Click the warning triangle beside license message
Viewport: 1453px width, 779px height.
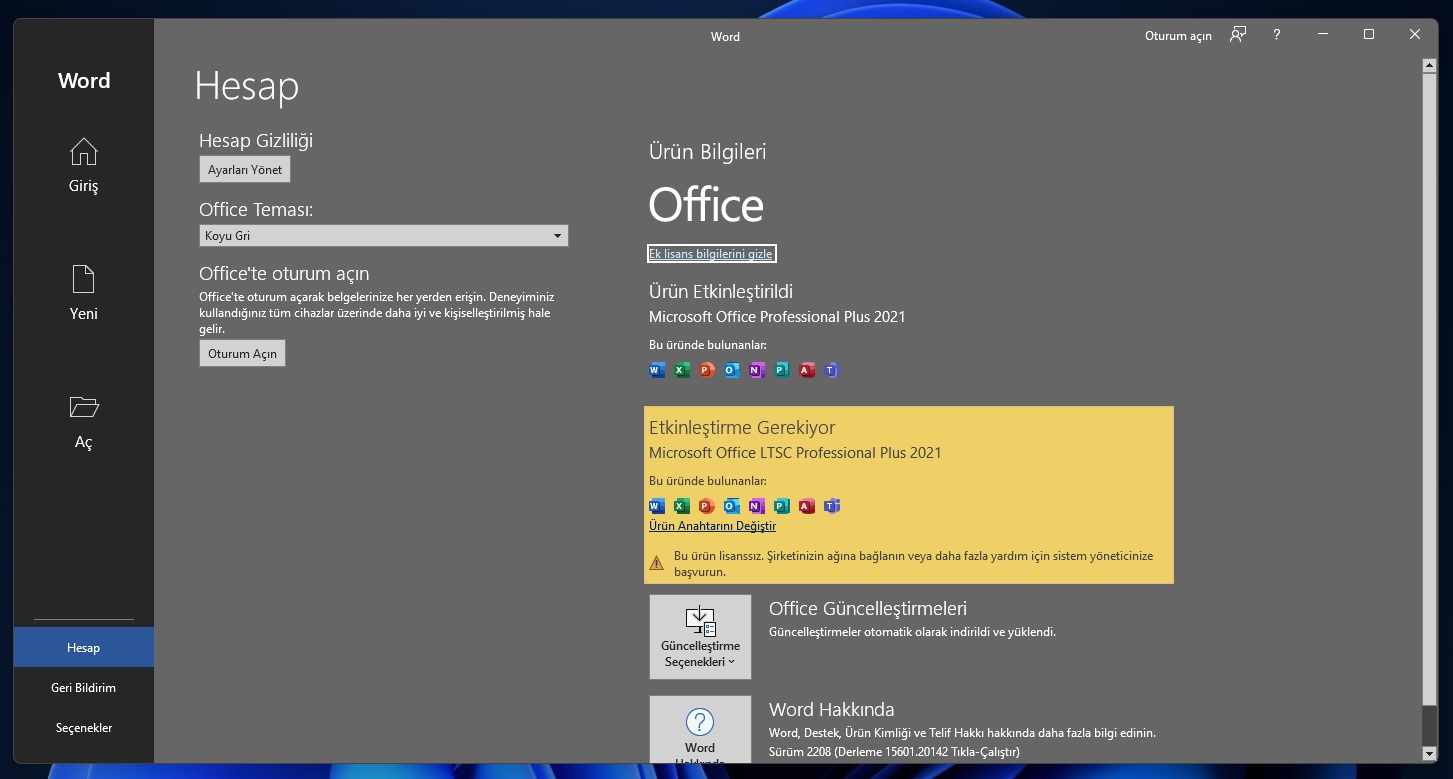656,563
